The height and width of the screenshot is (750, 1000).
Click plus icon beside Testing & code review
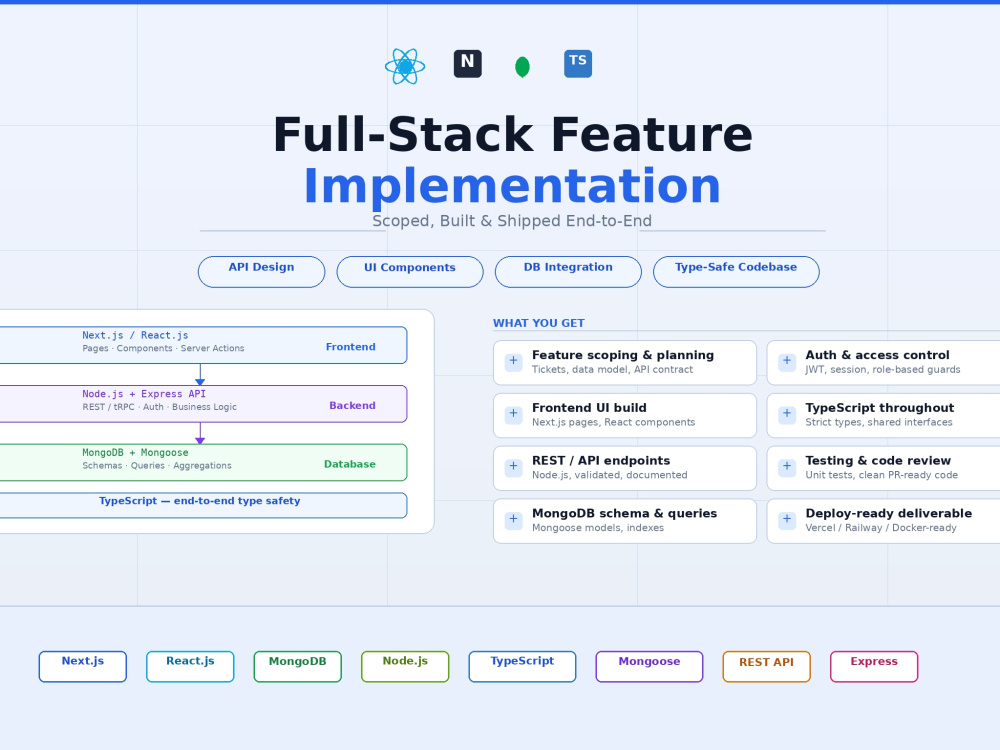tap(787, 467)
